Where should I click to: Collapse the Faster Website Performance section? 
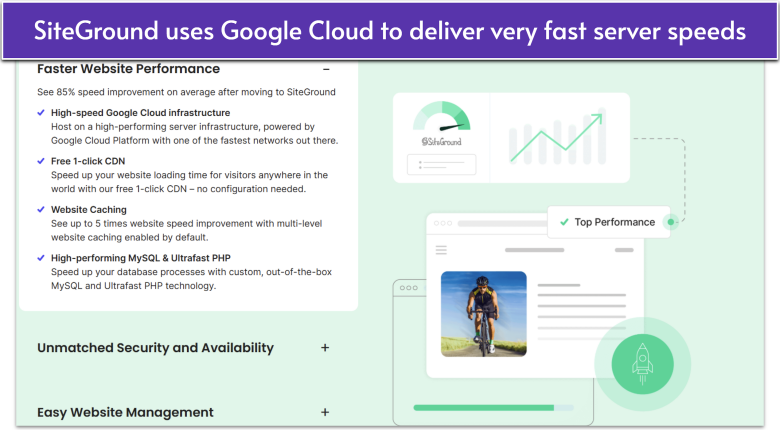[x=326, y=69]
